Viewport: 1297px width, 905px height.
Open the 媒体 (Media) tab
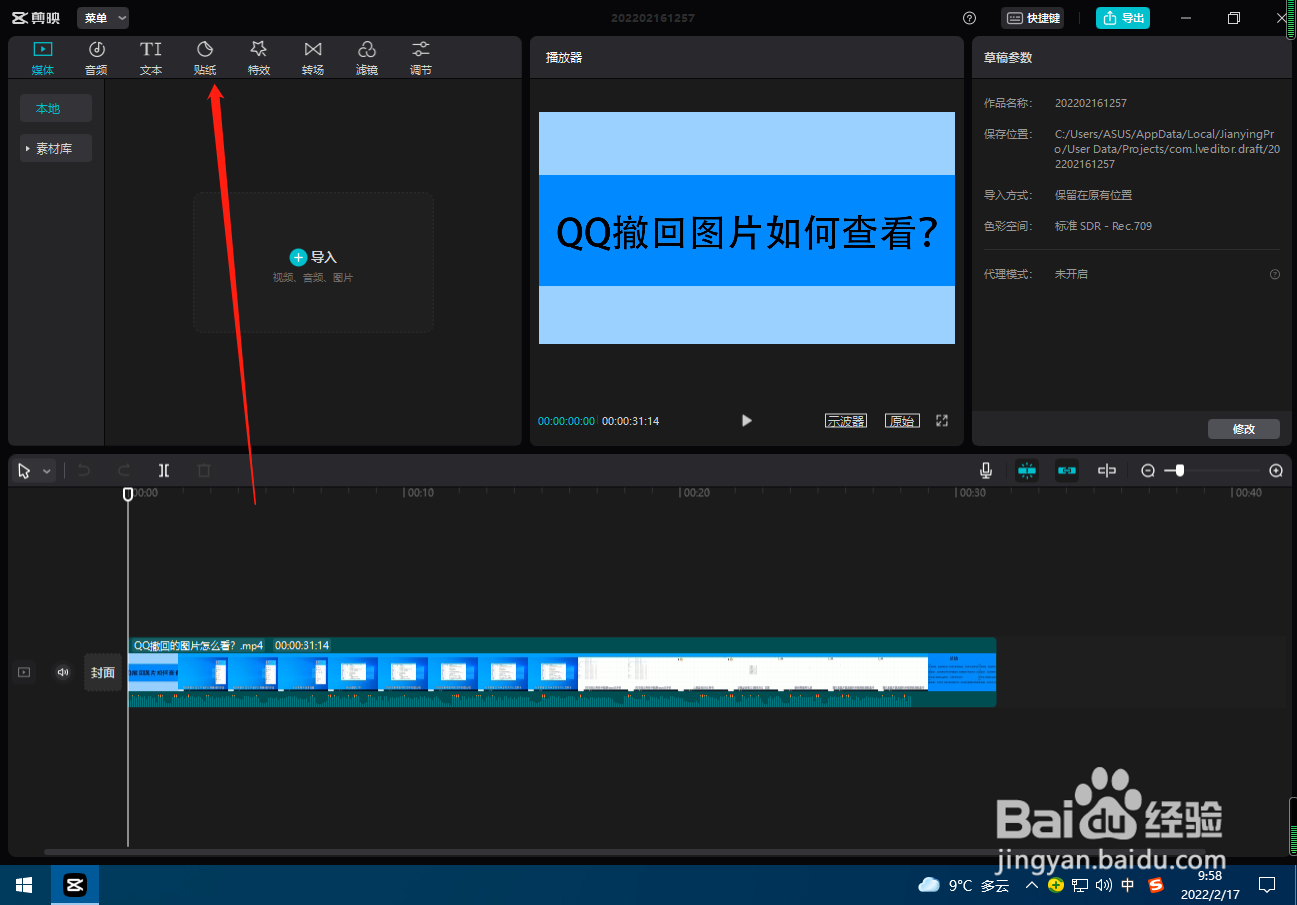pos(42,58)
